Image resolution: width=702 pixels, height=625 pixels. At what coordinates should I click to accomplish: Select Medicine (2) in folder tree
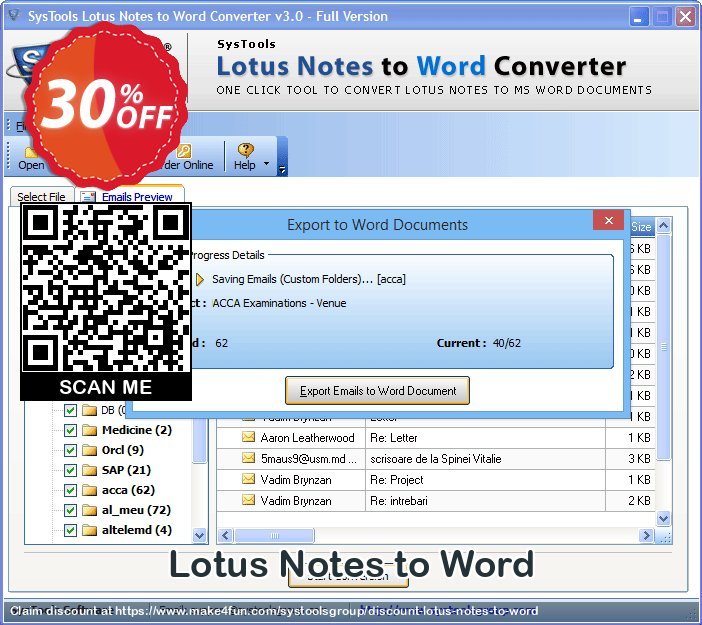pos(137,430)
